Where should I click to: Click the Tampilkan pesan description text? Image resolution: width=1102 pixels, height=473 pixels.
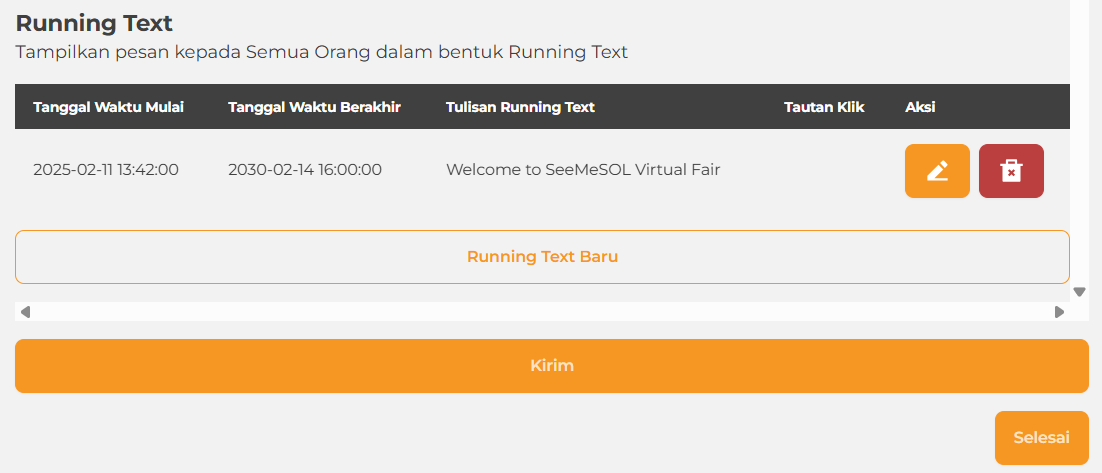(x=322, y=52)
